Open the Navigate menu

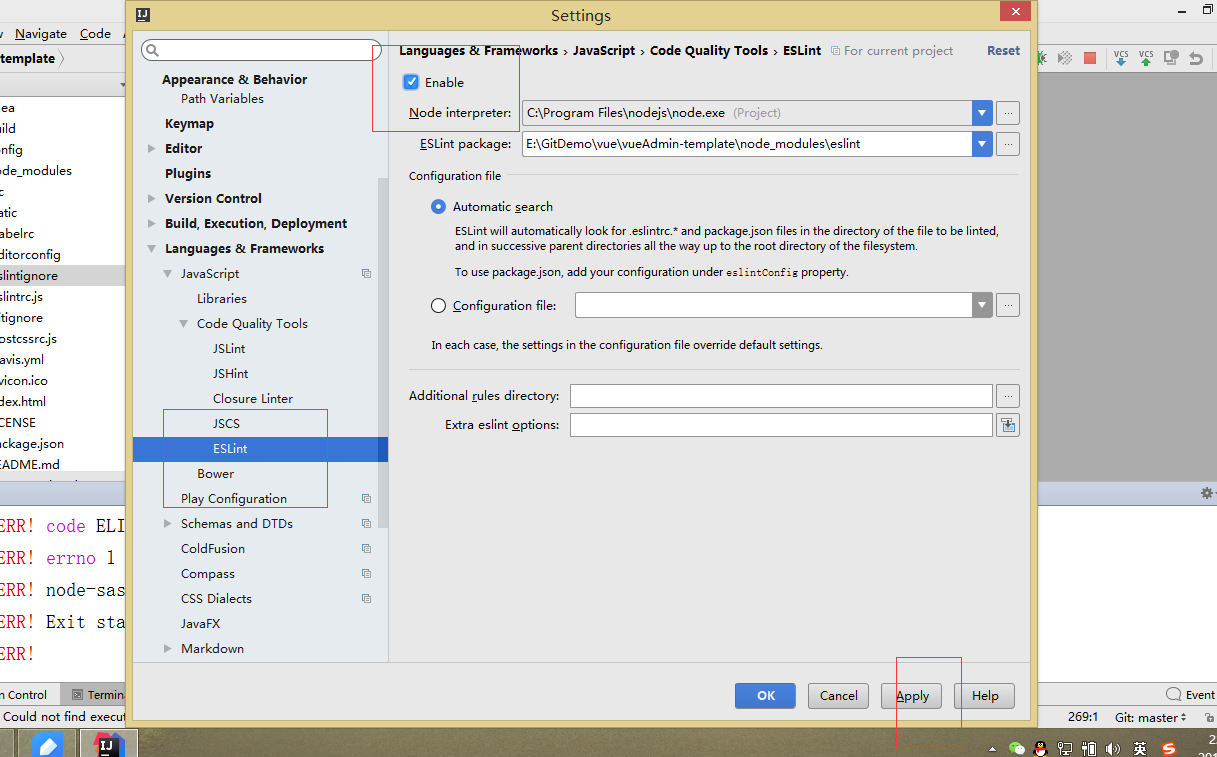tap(41, 33)
